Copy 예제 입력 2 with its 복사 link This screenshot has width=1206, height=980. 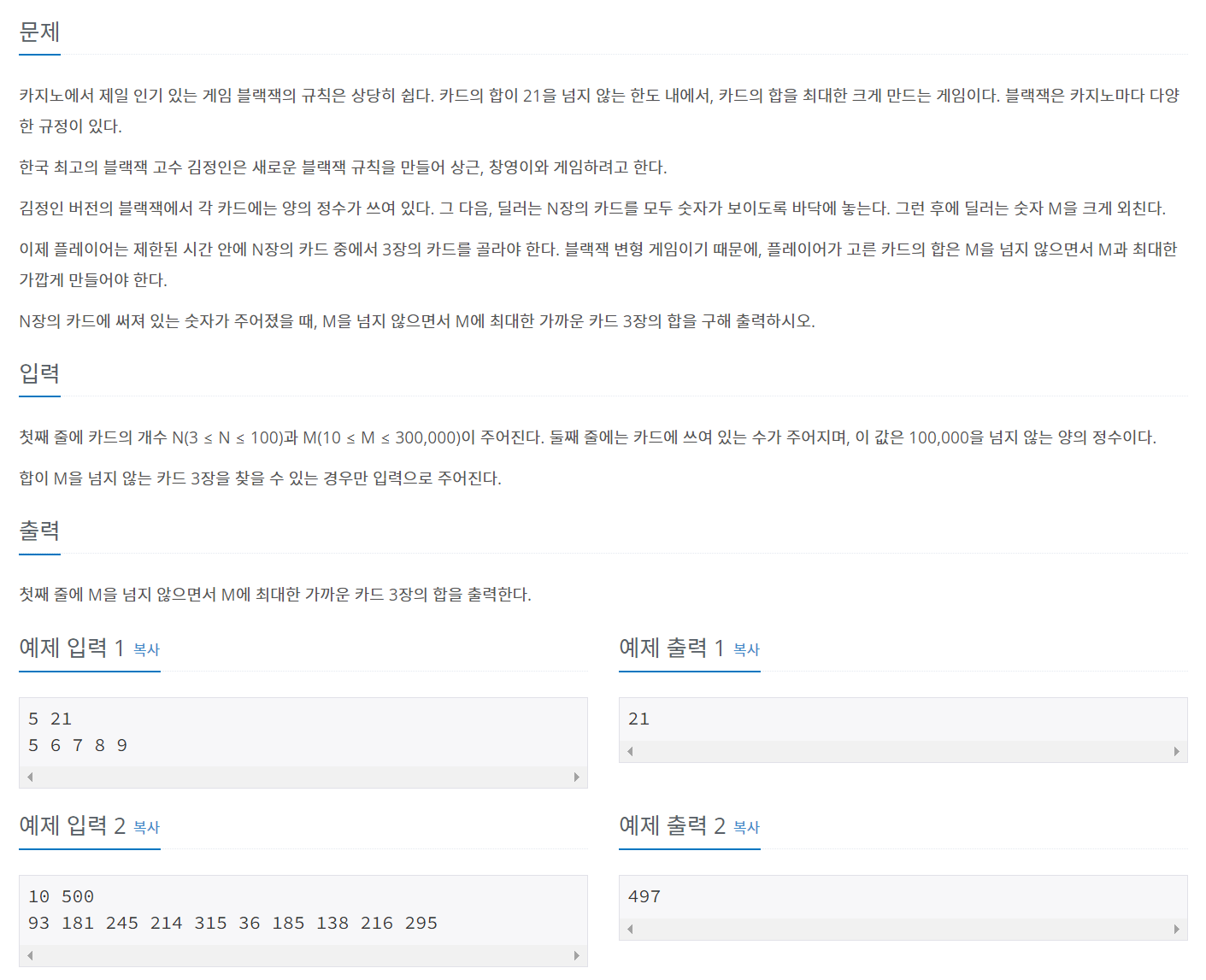click(x=146, y=827)
